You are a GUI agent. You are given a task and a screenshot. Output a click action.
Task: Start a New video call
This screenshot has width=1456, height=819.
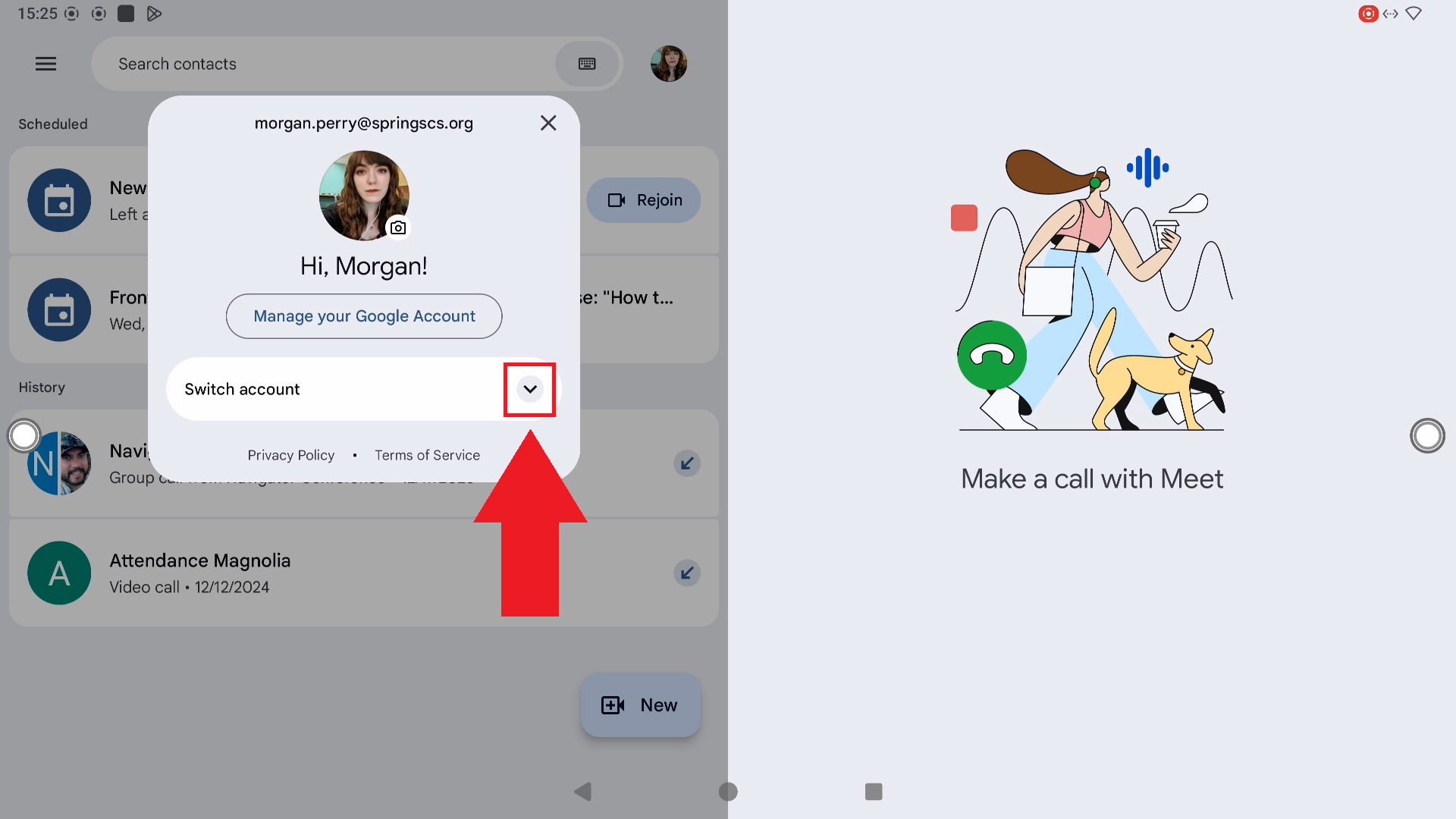(641, 705)
